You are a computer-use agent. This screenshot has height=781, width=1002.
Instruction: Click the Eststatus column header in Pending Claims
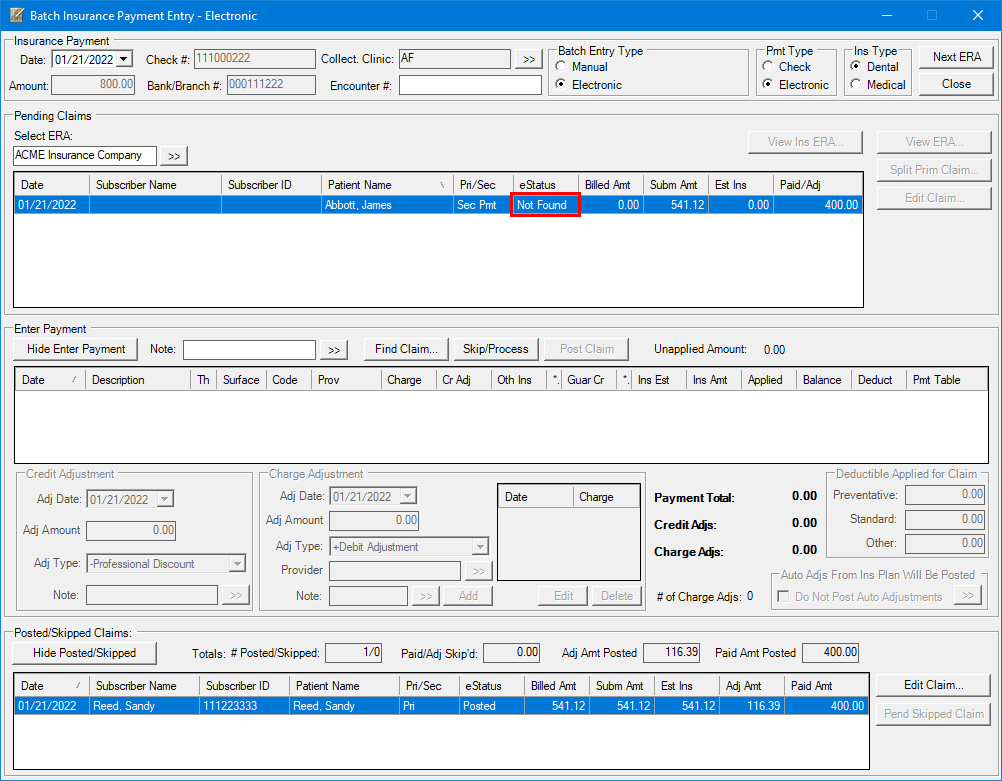coord(543,185)
